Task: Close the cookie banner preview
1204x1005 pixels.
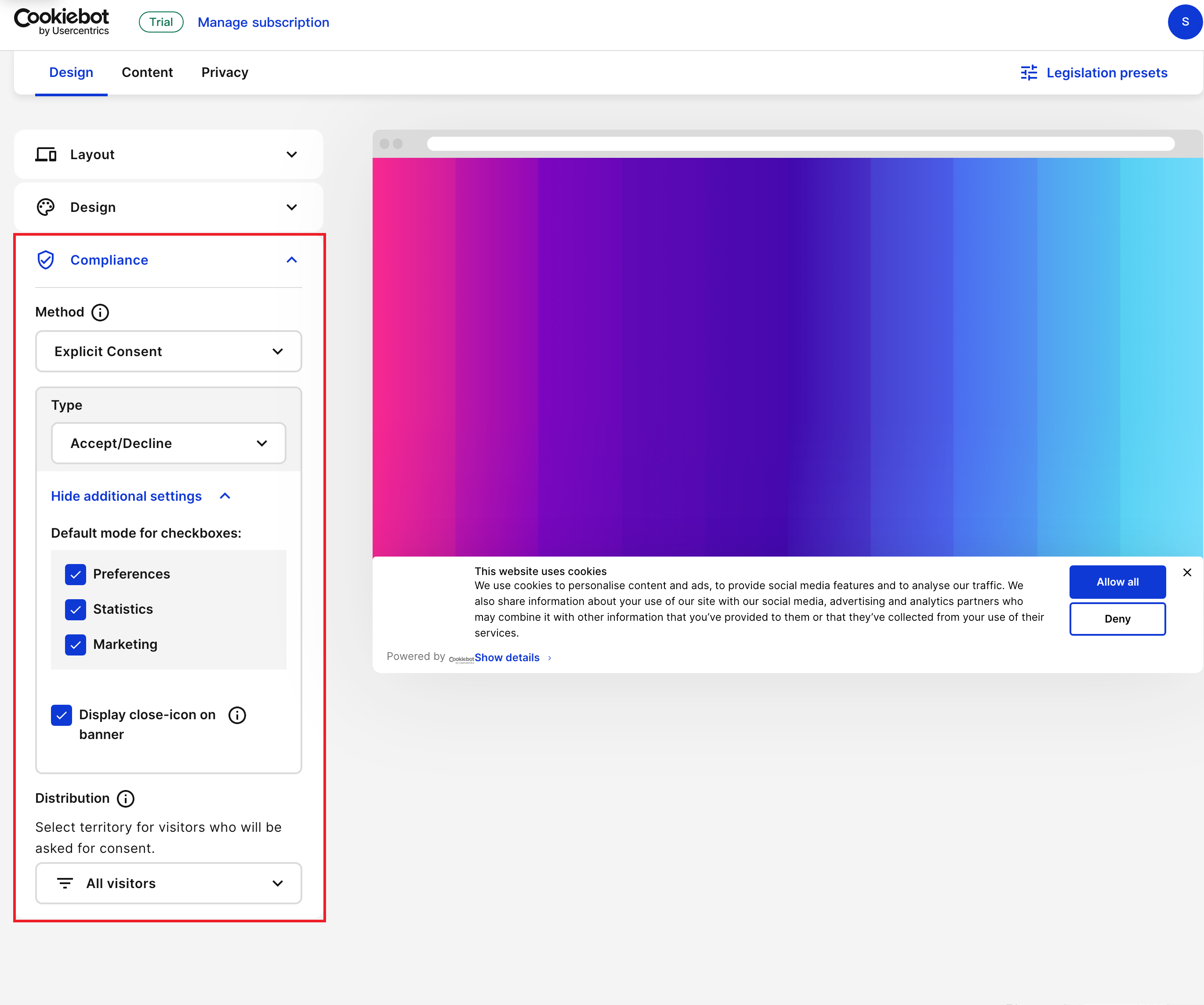Action: tap(1187, 572)
